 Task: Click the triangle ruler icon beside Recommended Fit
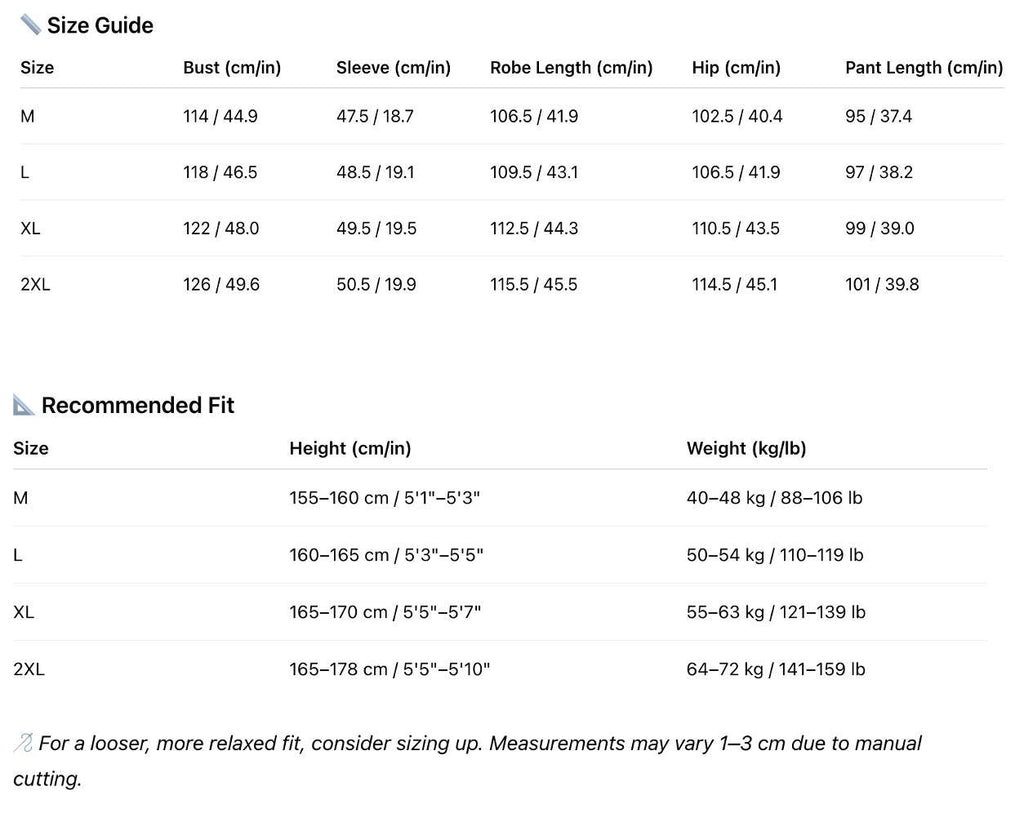(24, 405)
